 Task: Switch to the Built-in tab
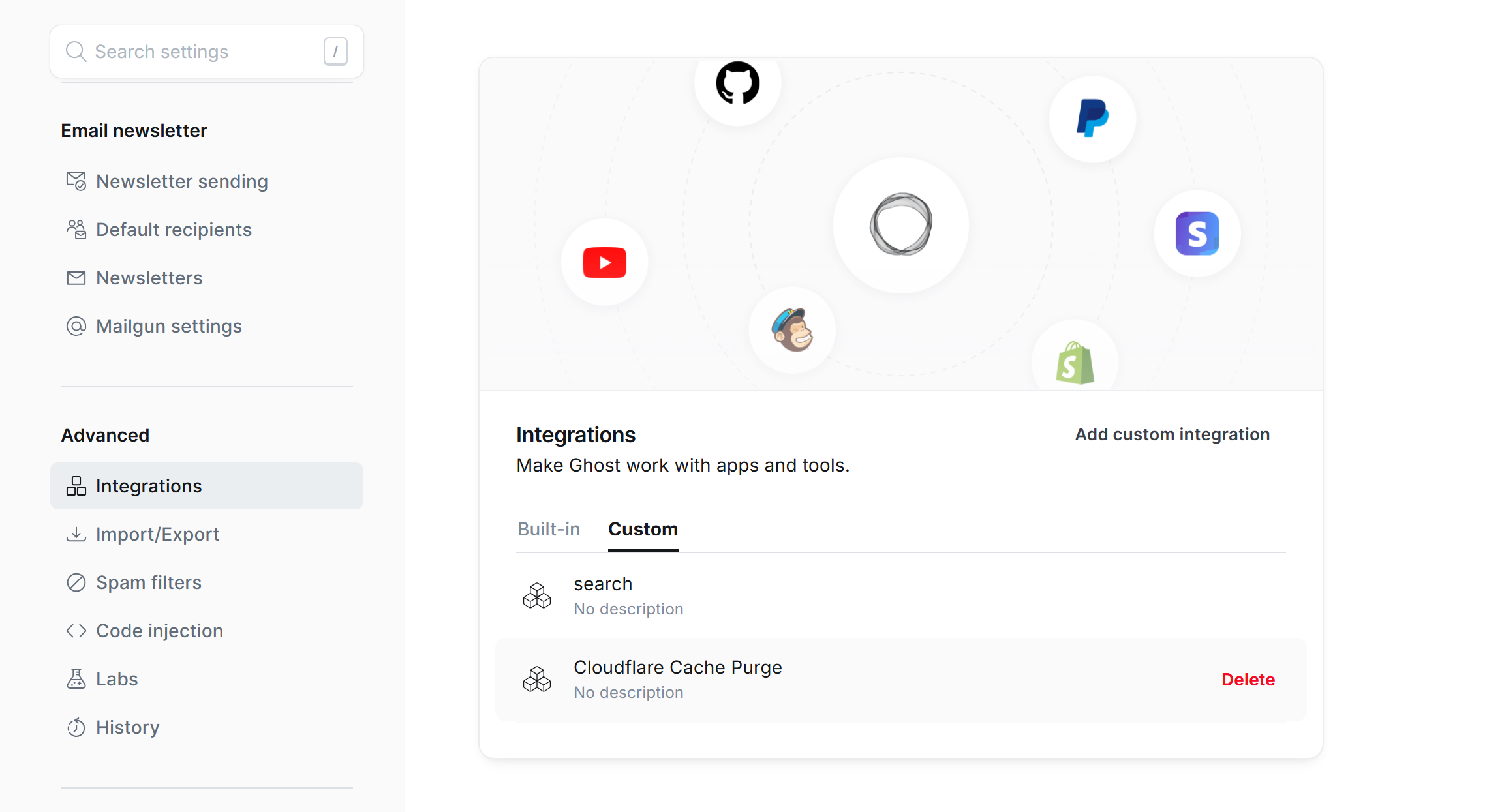tap(549, 529)
